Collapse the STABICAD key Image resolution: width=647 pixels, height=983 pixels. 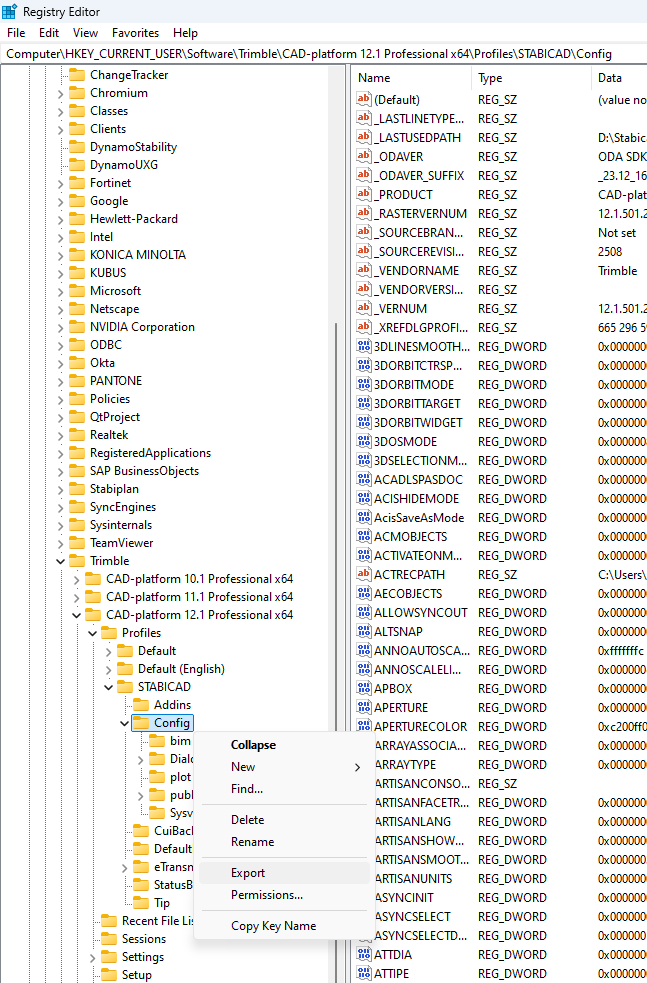coord(108,687)
